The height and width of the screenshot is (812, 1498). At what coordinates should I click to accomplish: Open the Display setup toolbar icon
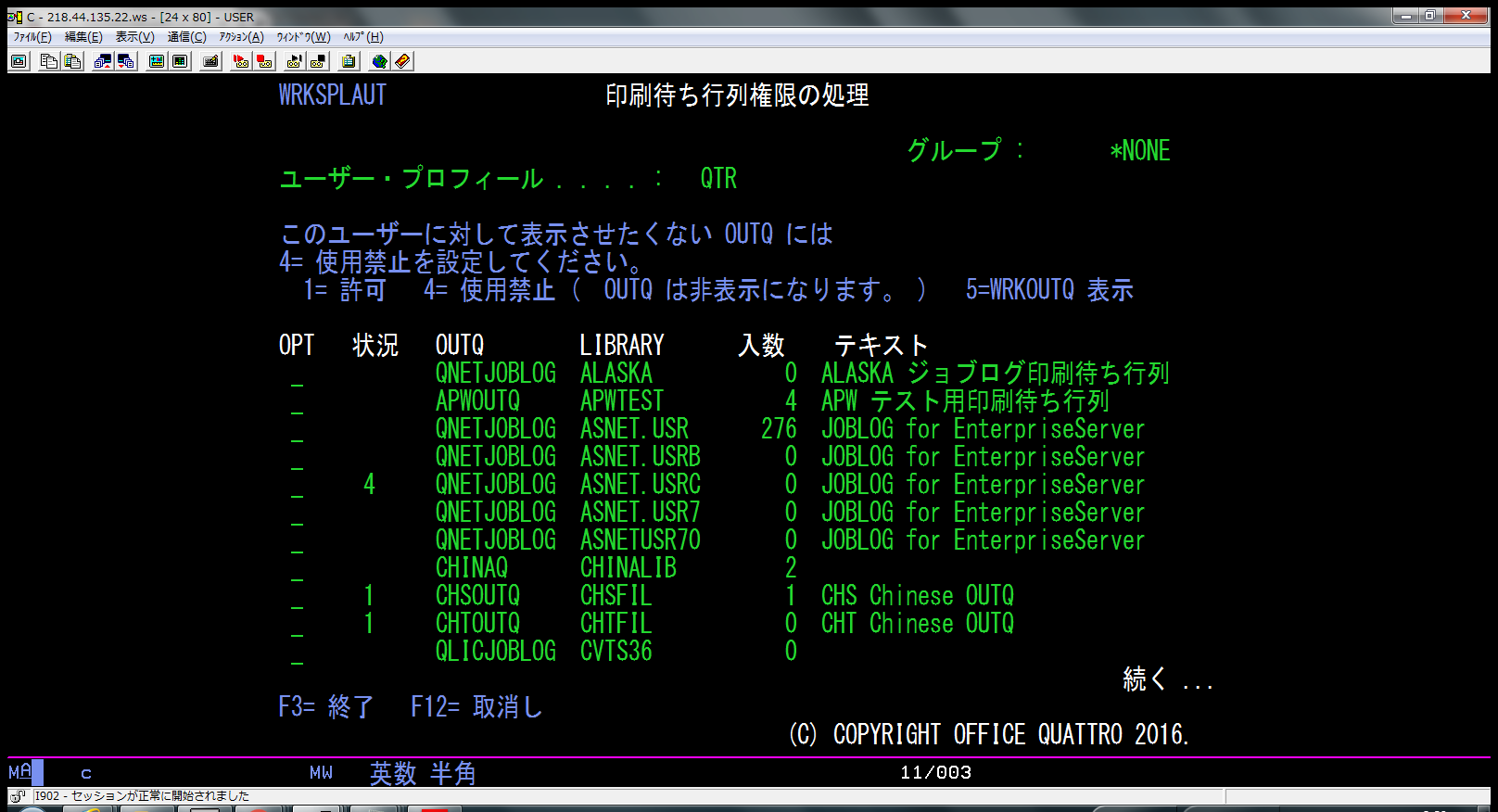[157, 61]
